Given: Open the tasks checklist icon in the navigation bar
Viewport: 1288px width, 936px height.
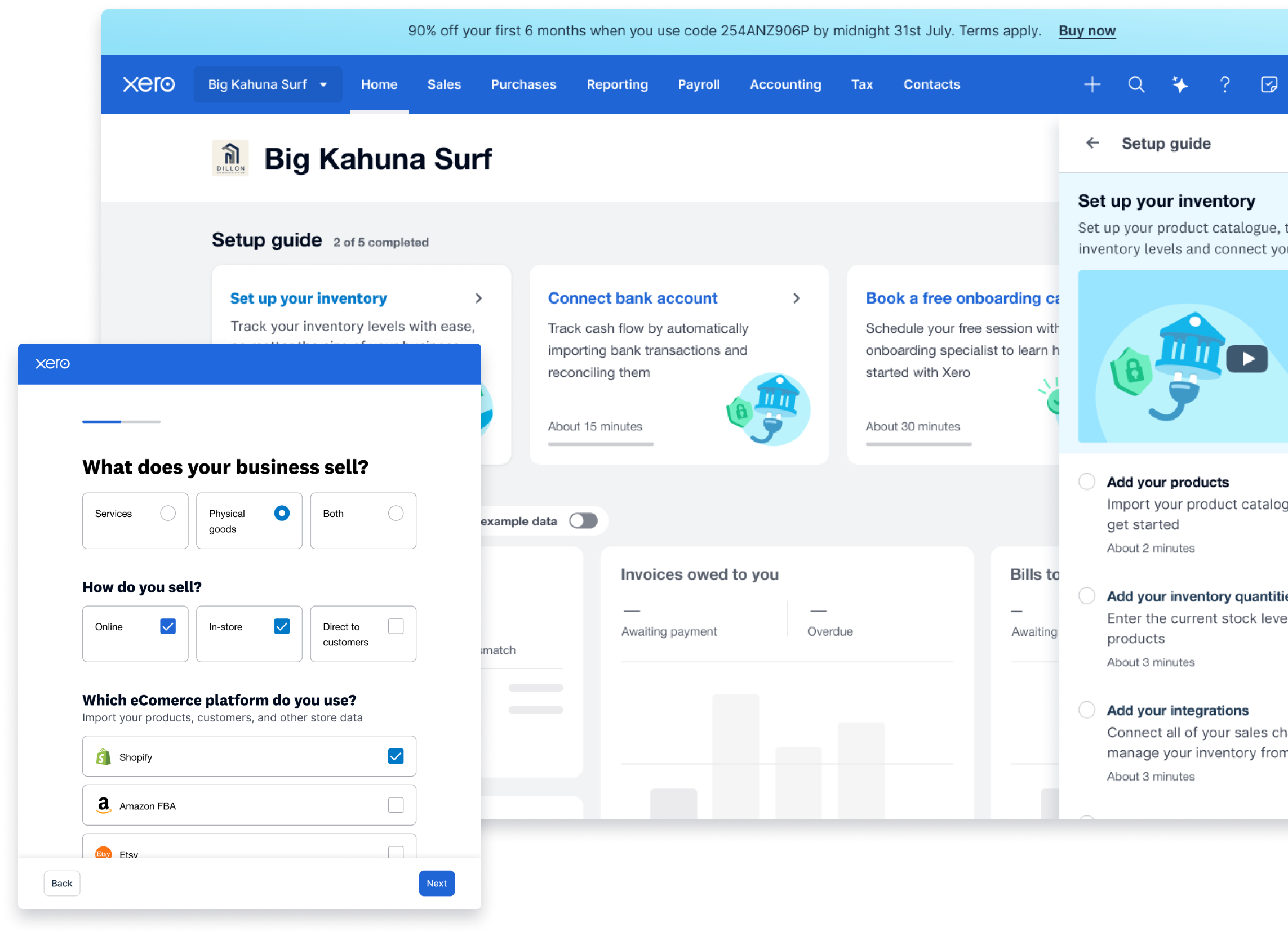Looking at the screenshot, I should click(1269, 84).
